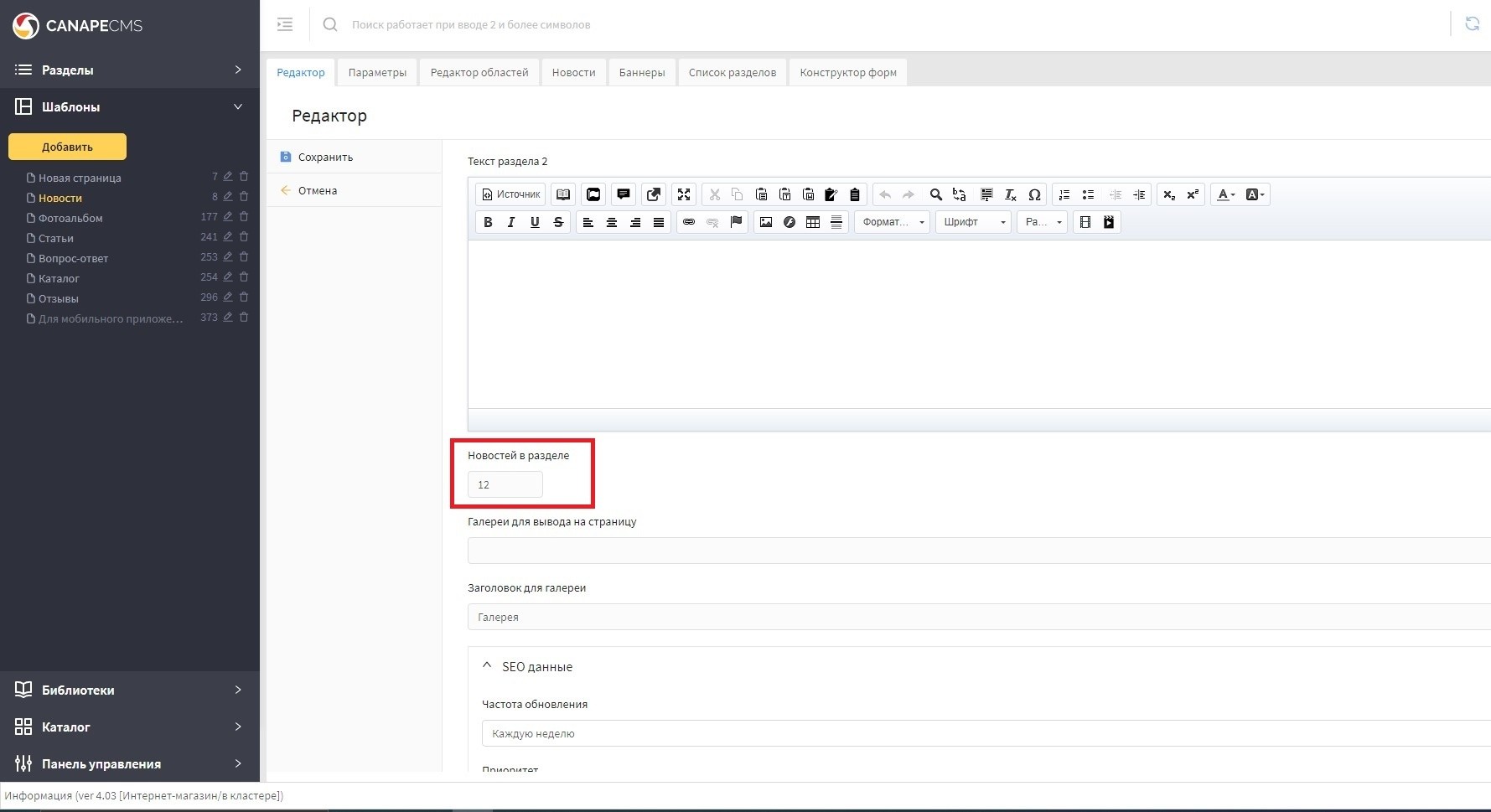The height and width of the screenshot is (812, 1491).
Task: Open the Шрифт font dropdown
Action: [974, 222]
